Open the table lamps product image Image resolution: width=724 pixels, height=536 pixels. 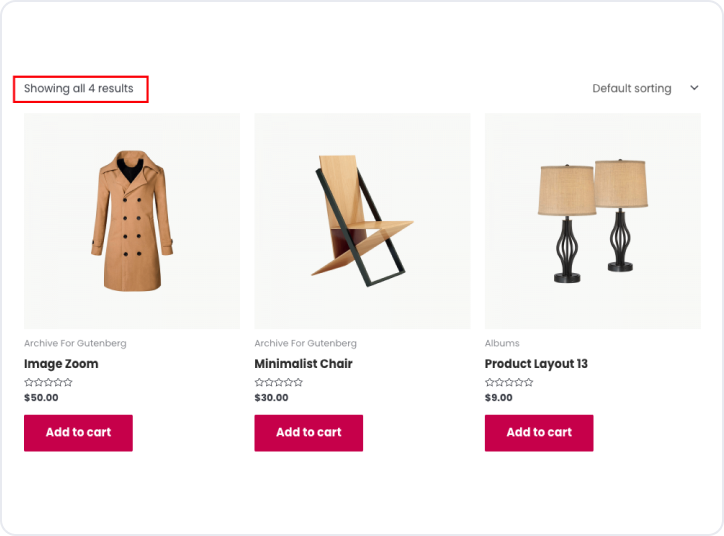point(592,220)
